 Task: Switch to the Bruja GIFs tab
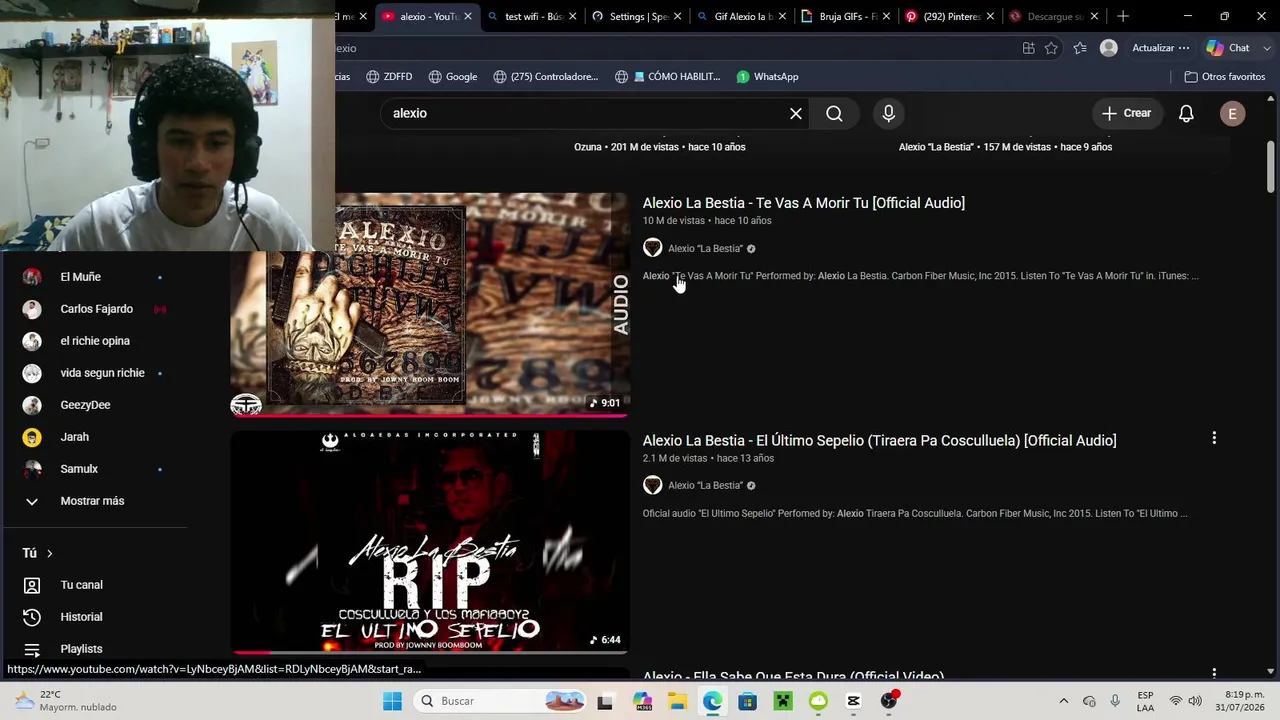point(846,16)
